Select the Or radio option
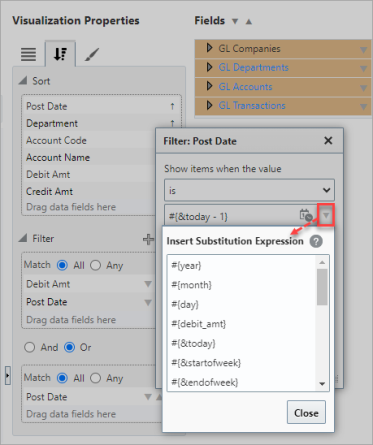Image resolution: width=373 pixels, height=445 pixels. 69,347
